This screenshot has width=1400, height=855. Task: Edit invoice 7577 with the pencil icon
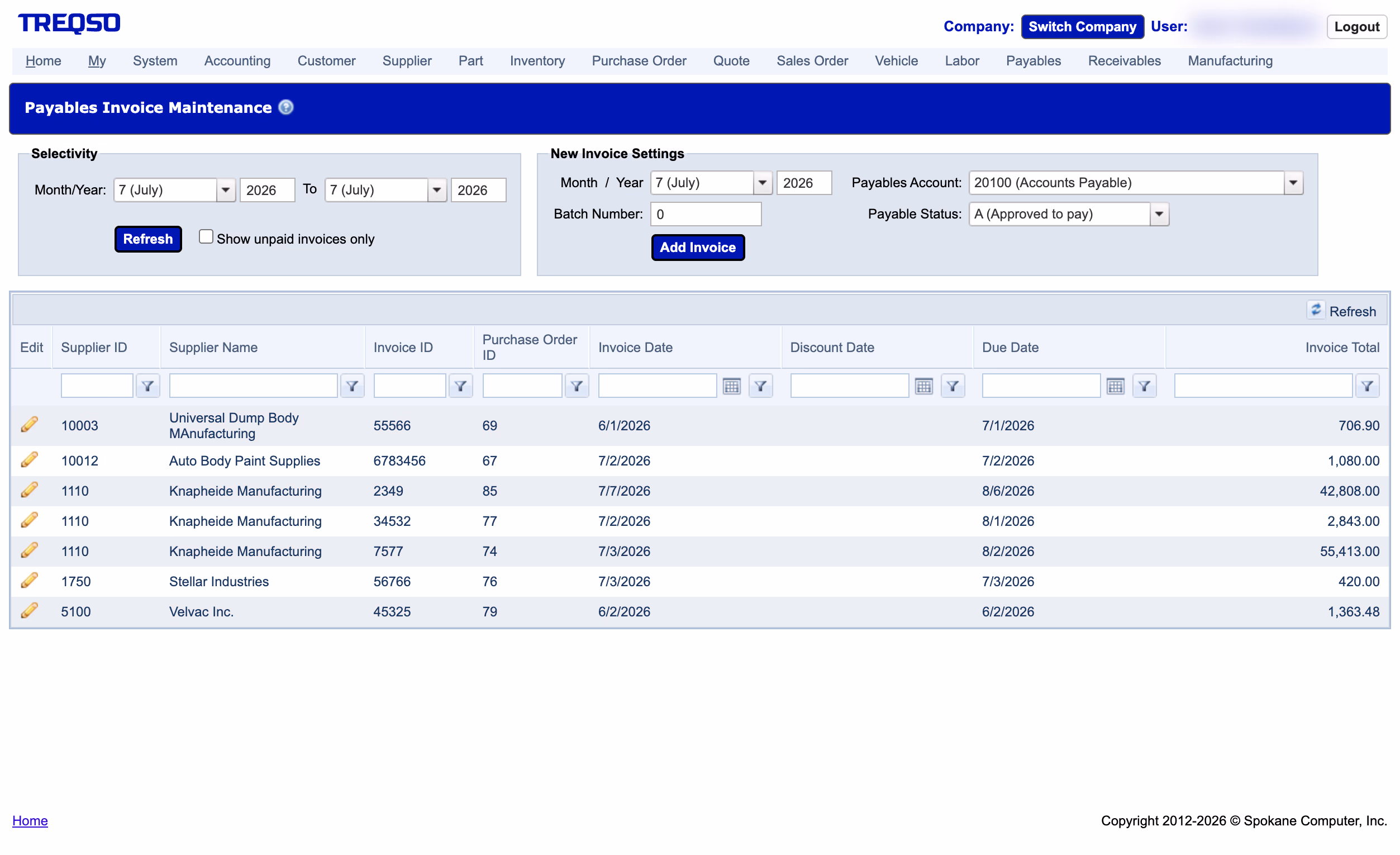[30, 550]
